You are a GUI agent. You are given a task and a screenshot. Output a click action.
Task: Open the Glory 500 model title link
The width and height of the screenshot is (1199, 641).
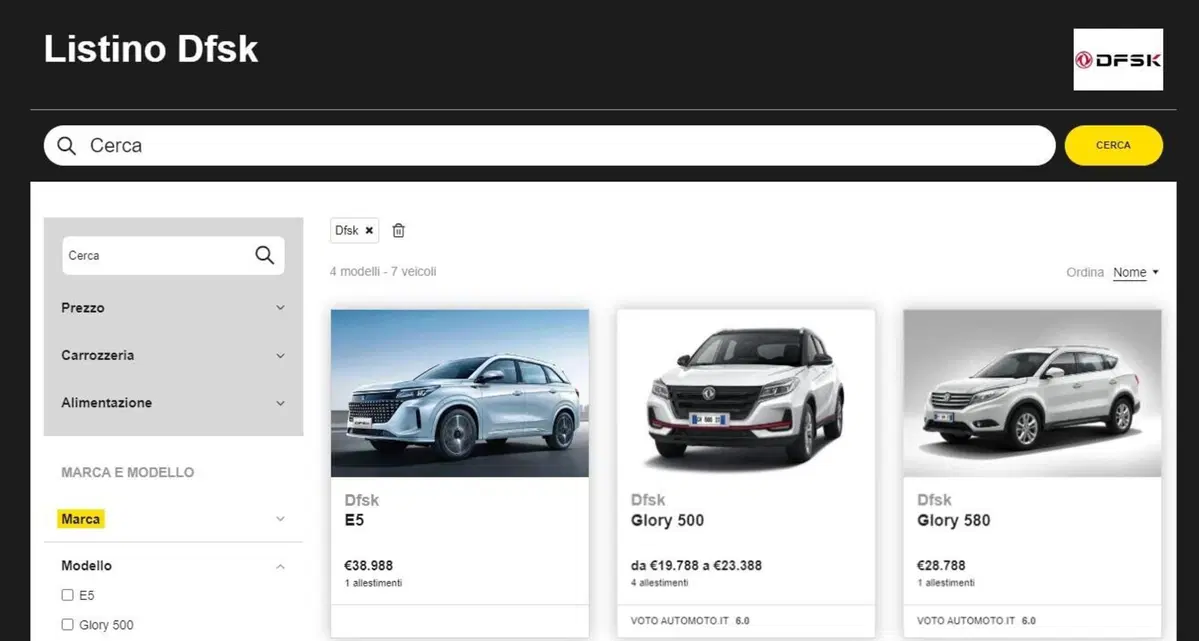coord(667,520)
